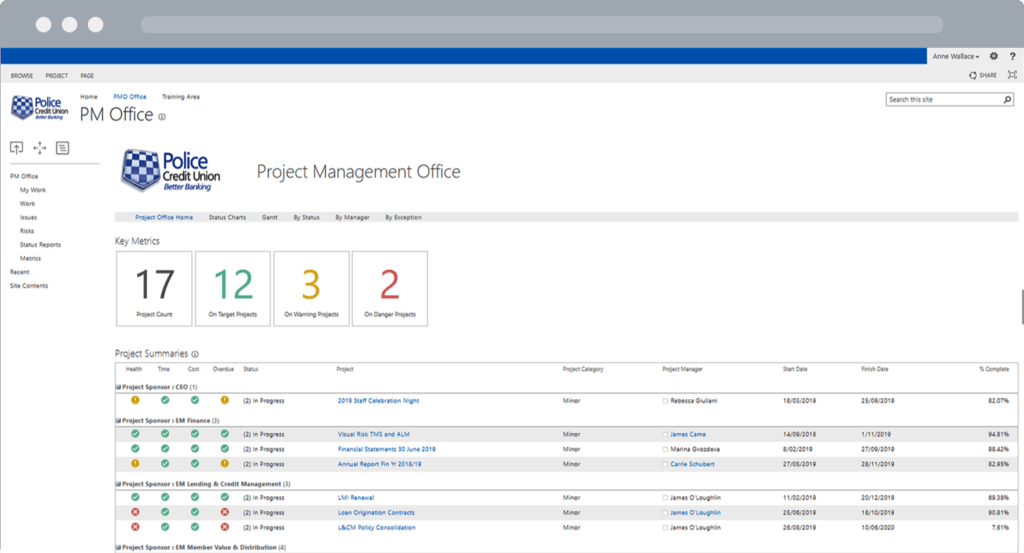
Task: Tick the checkbox beside Carrie Schubert
Action: click(x=665, y=464)
